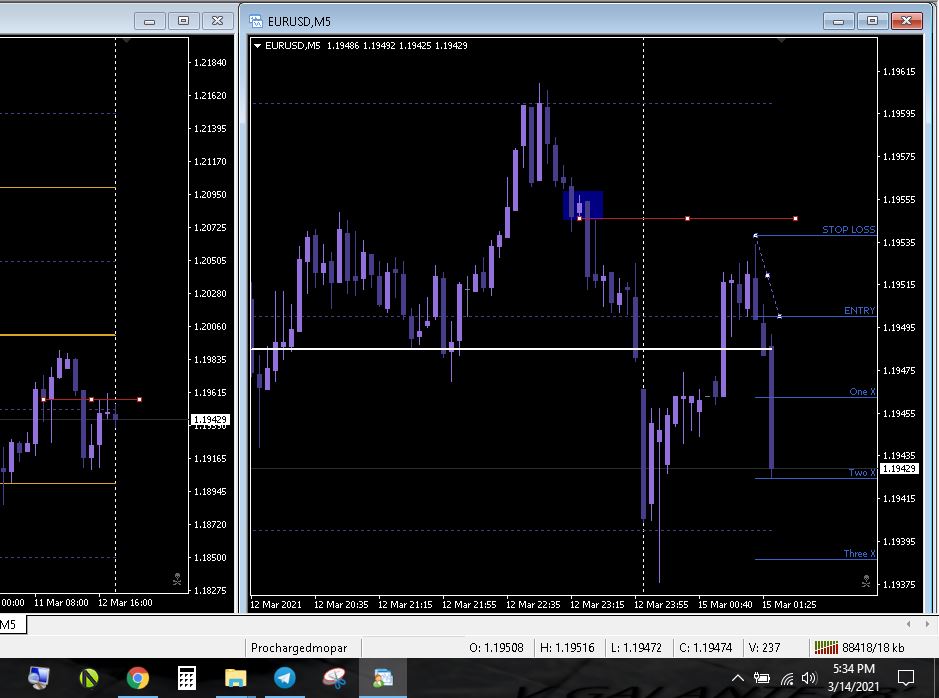This screenshot has width=939, height=698.
Task: Click the 12 Mar 23:55 time axis label
Action: coord(661,605)
